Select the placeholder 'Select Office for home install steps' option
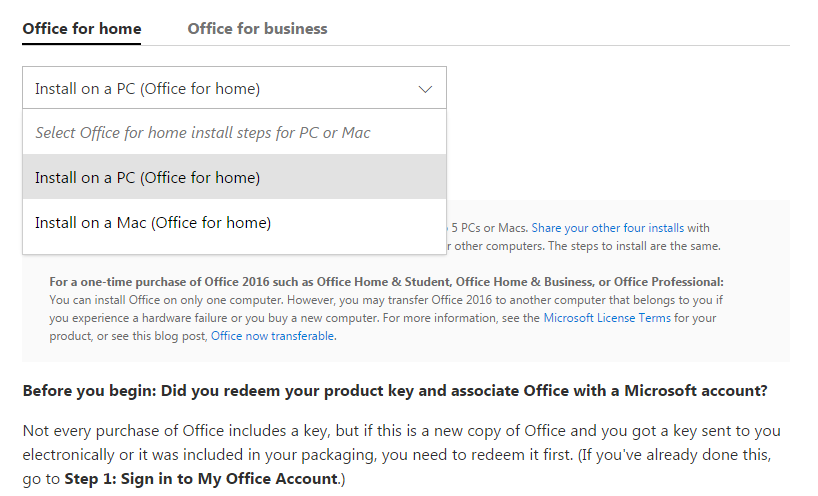 pos(203,132)
